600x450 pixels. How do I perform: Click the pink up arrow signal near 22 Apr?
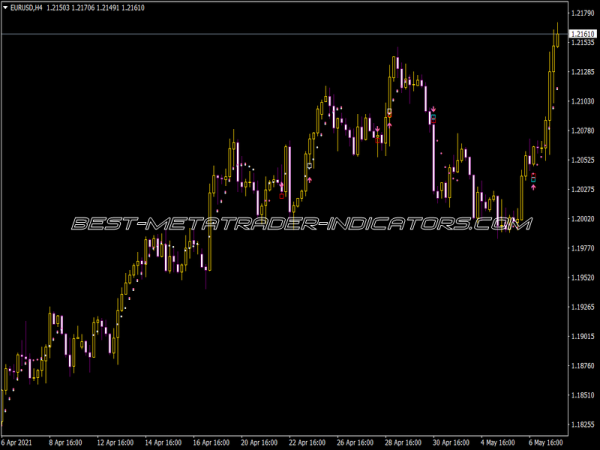pyautogui.click(x=309, y=180)
